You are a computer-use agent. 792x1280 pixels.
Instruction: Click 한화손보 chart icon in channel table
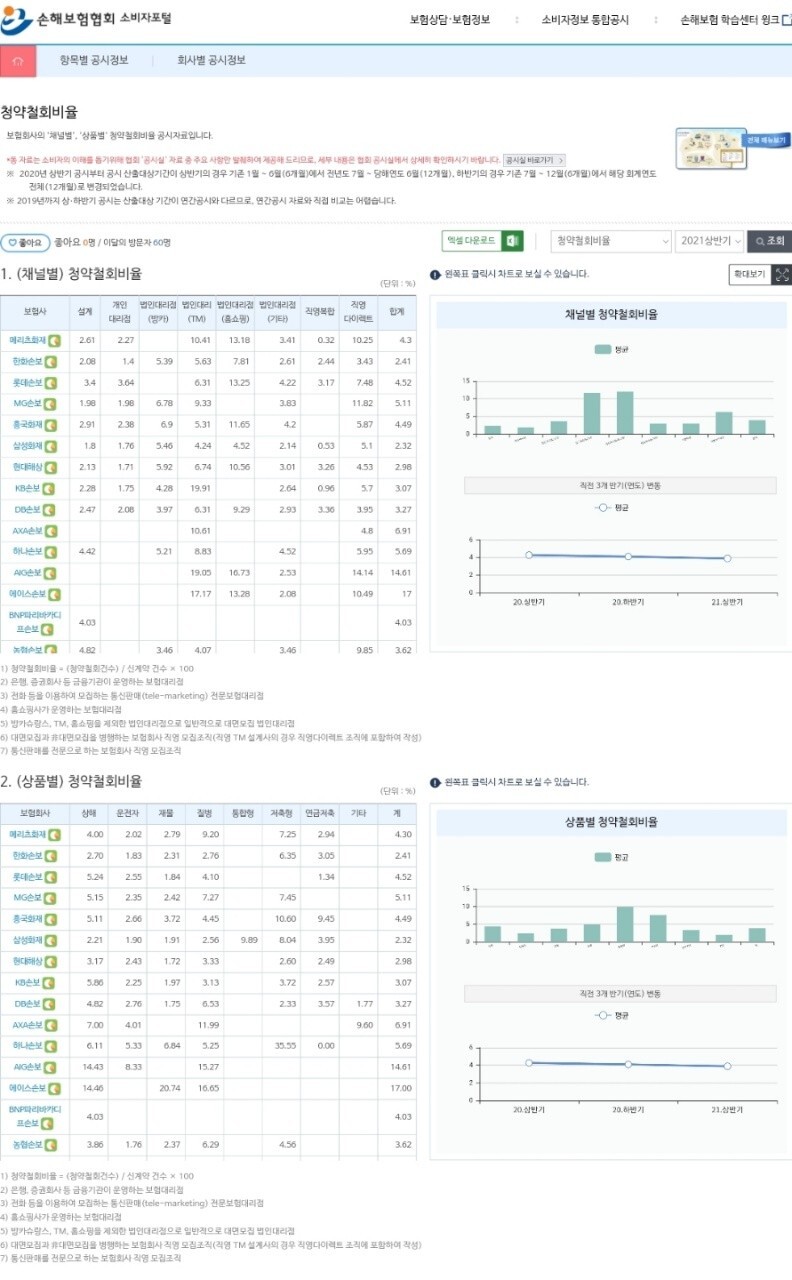click(51, 362)
